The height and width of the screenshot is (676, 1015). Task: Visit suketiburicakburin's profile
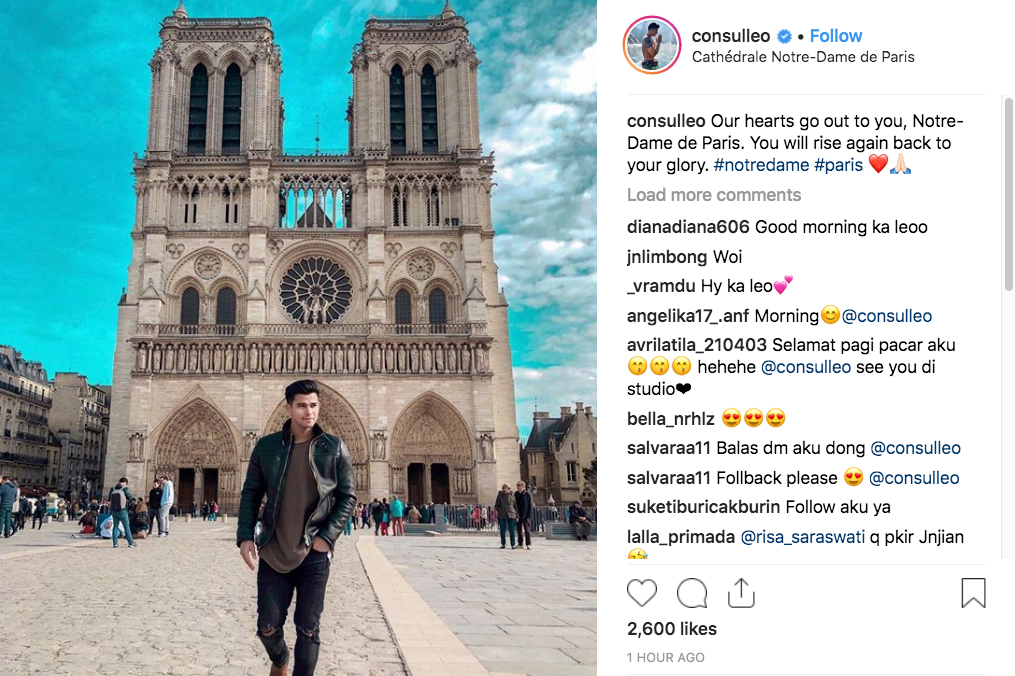(x=704, y=507)
